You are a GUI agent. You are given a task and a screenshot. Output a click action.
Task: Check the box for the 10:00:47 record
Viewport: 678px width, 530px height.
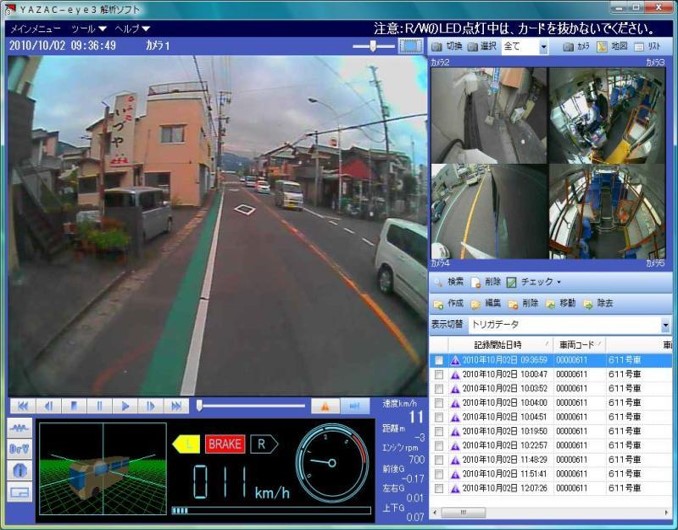tap(438, 375)
